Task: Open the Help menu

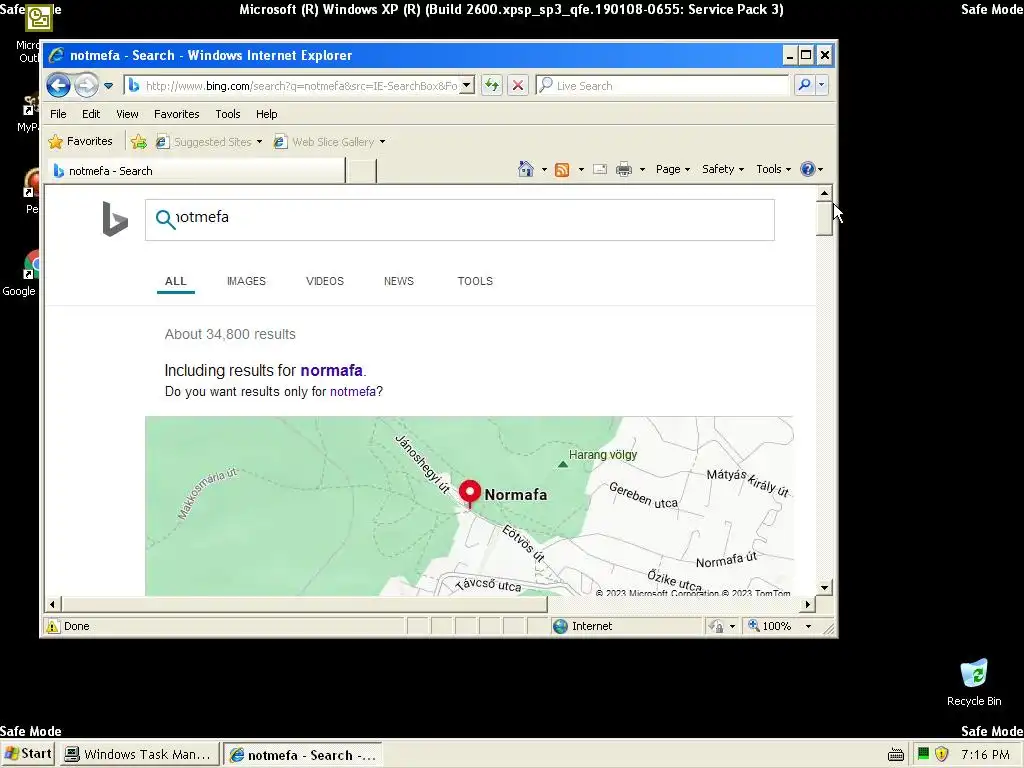Action: [x=266, y=114]
